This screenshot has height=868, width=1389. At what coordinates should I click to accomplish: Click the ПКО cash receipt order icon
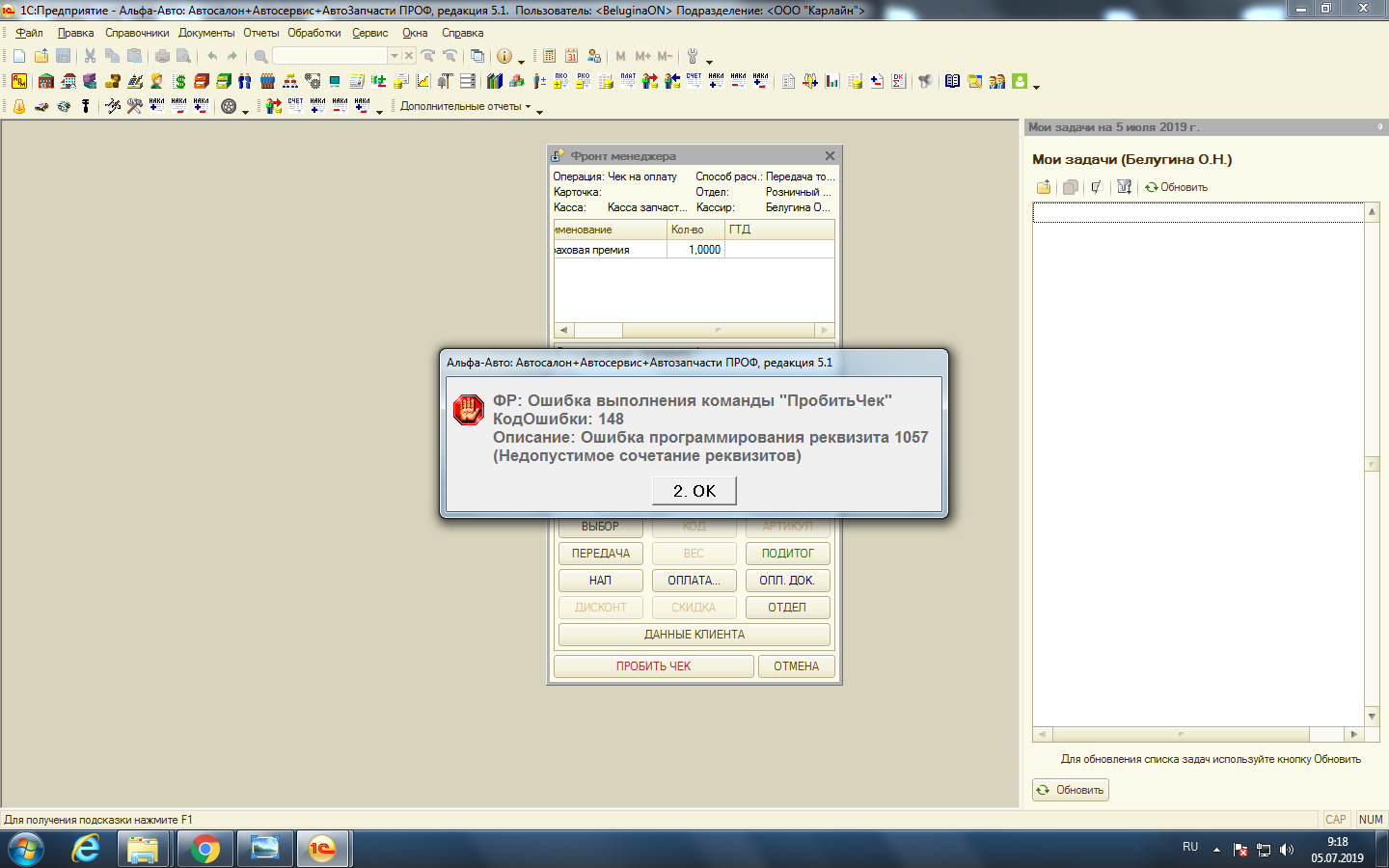[561, 81]
